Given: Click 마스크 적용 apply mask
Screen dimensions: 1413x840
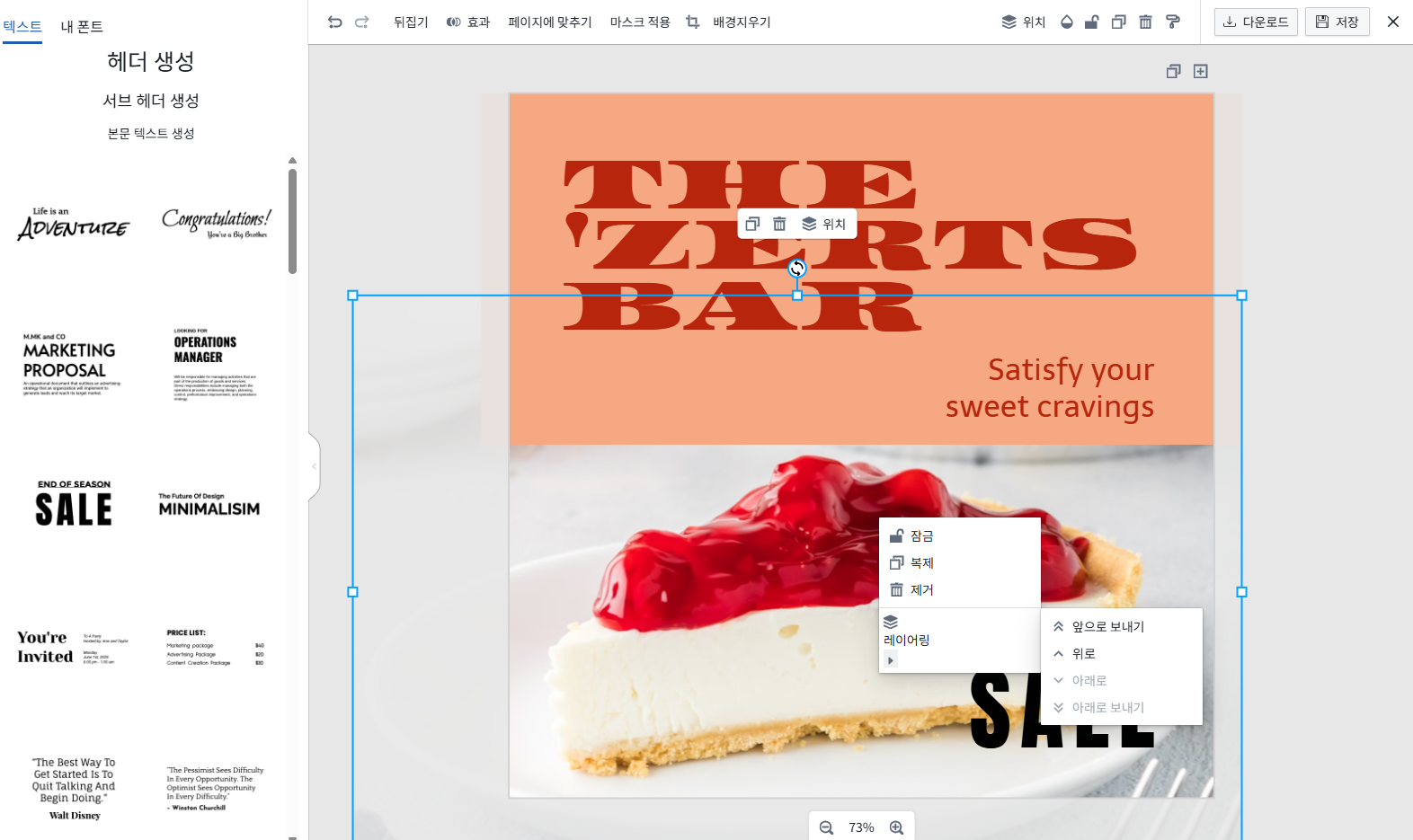Looking at the screenshot, I should tap(640, 22).
